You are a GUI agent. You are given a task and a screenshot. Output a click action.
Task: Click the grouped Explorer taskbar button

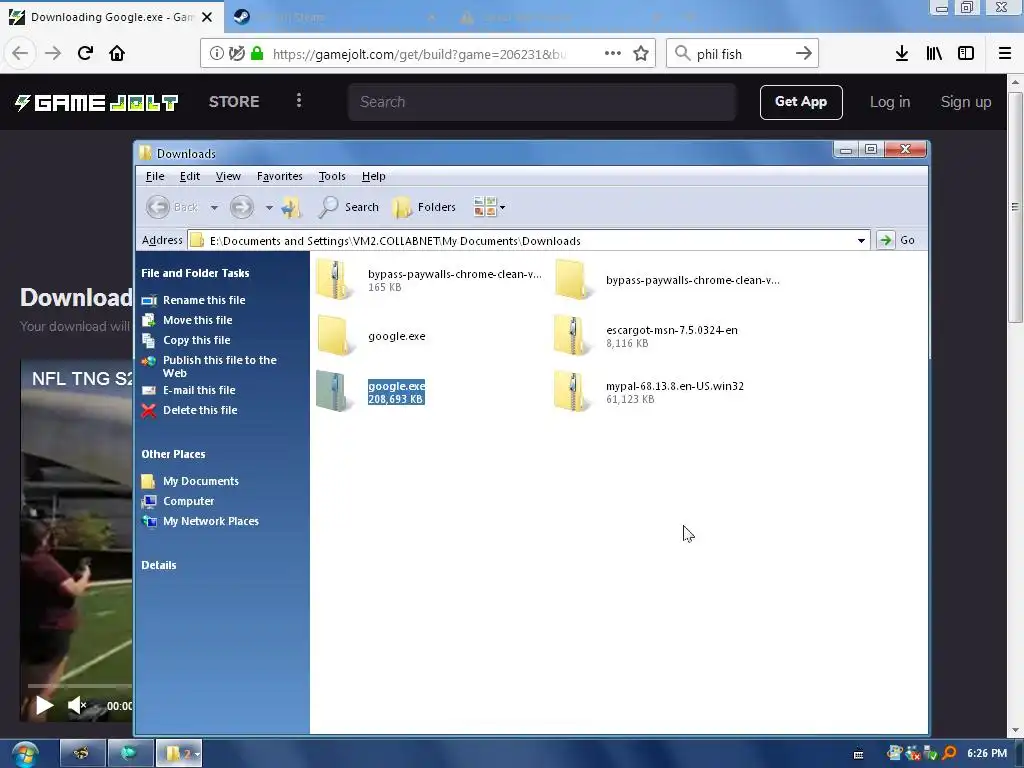pos(178,754)
